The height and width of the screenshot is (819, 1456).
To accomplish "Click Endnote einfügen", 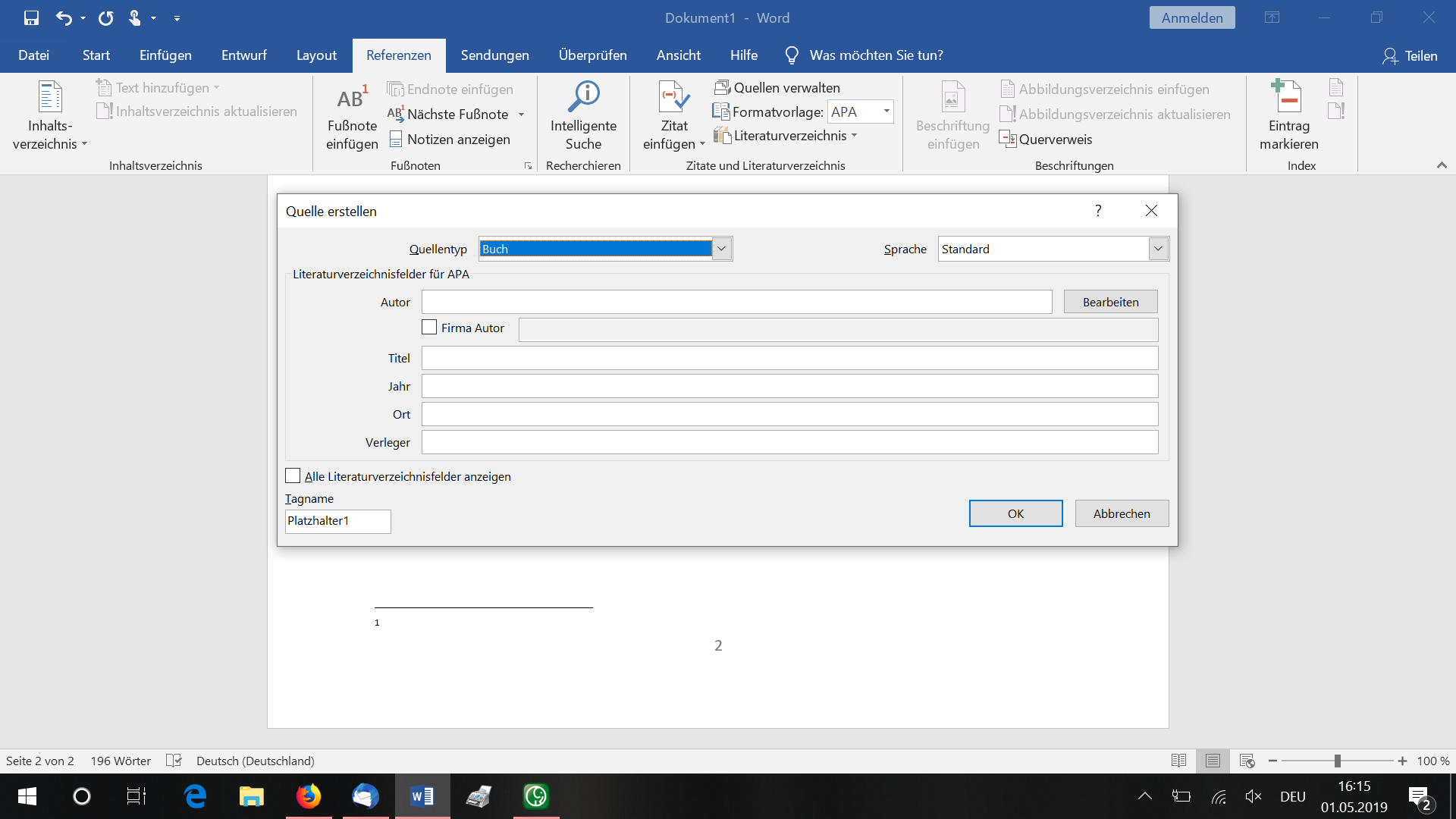I will pos(450,89).
